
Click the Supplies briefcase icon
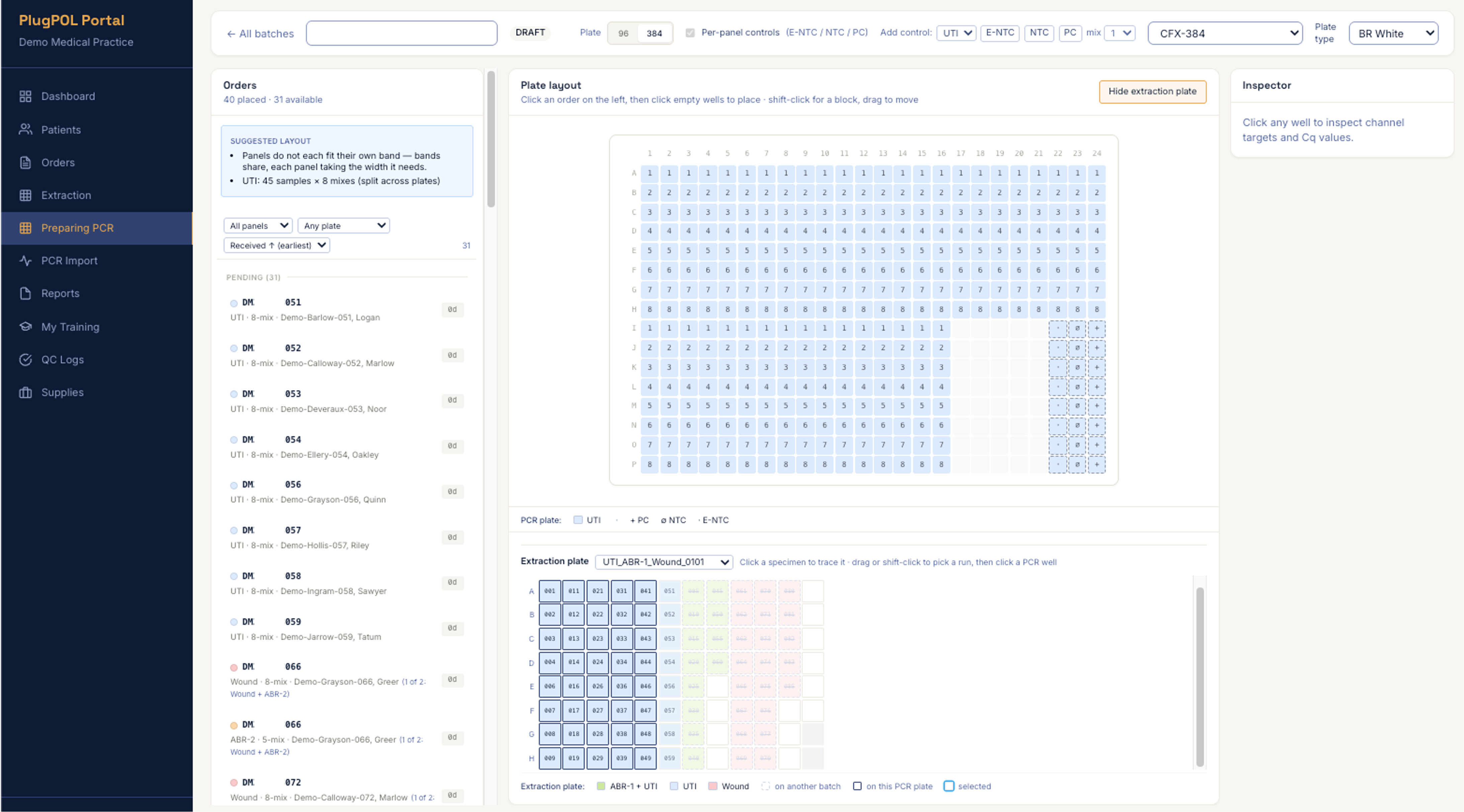tap(25, 392)
